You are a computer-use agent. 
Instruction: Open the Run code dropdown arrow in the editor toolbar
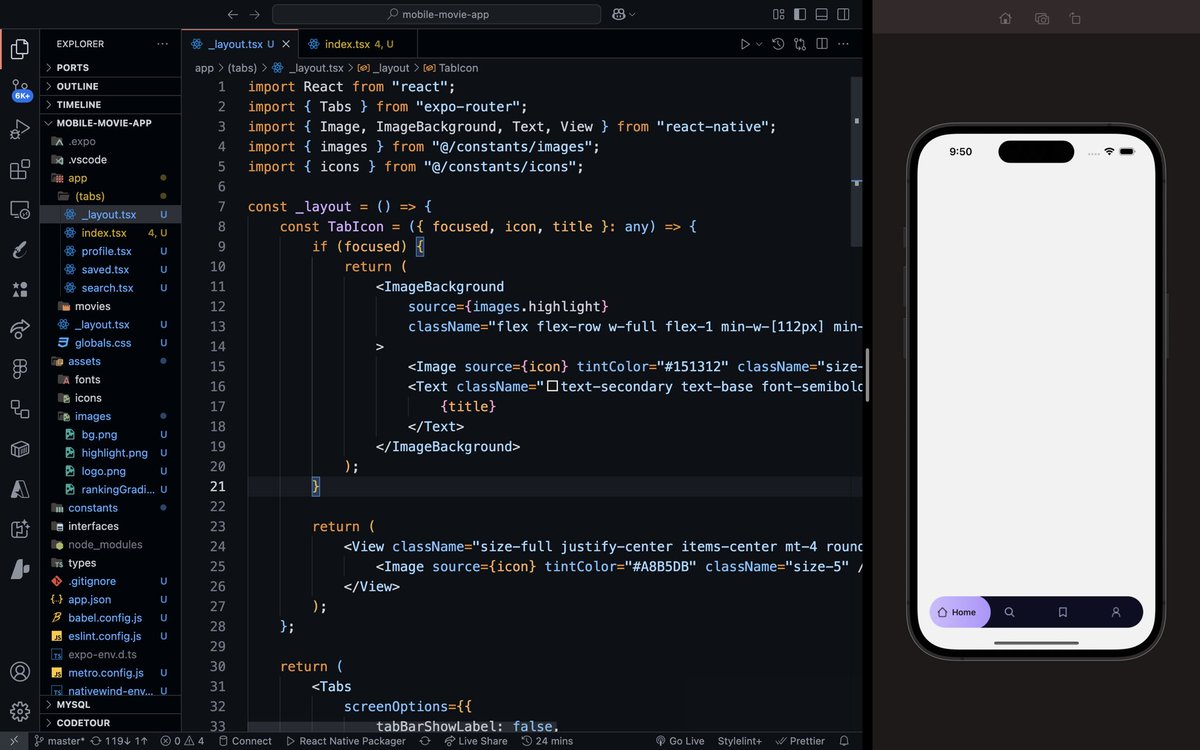pos(759,44)
